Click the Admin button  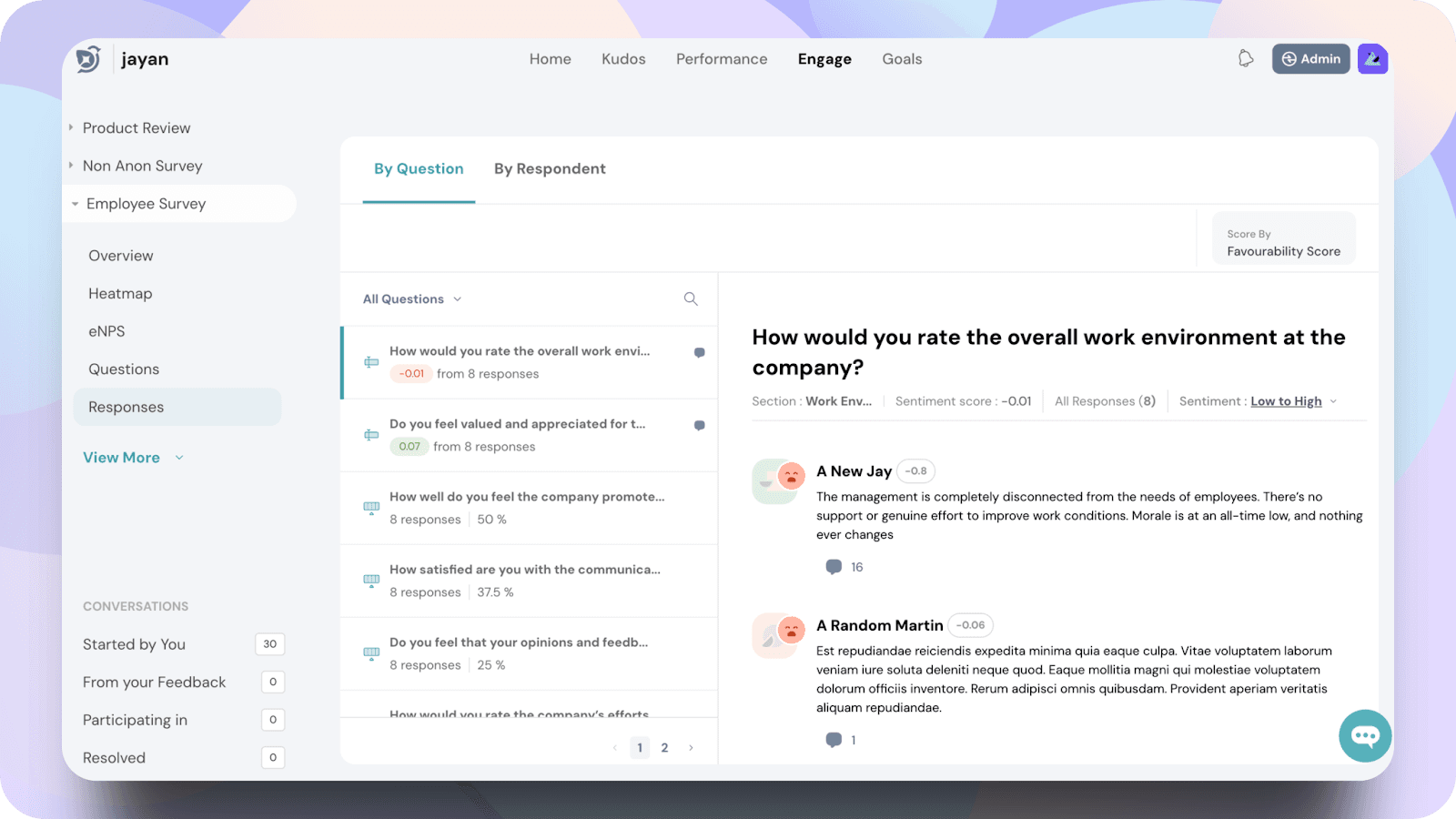(x=1310, y=59)
